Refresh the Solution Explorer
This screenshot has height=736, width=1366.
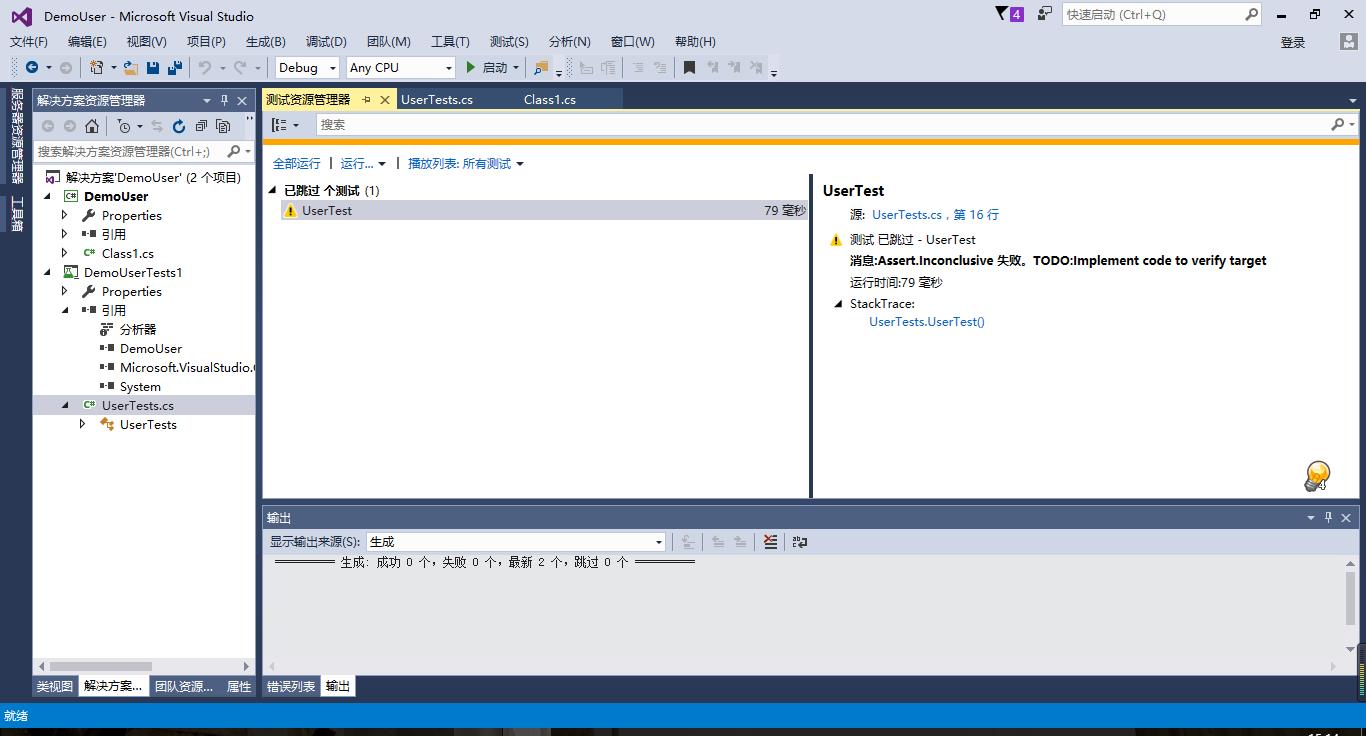179,126
